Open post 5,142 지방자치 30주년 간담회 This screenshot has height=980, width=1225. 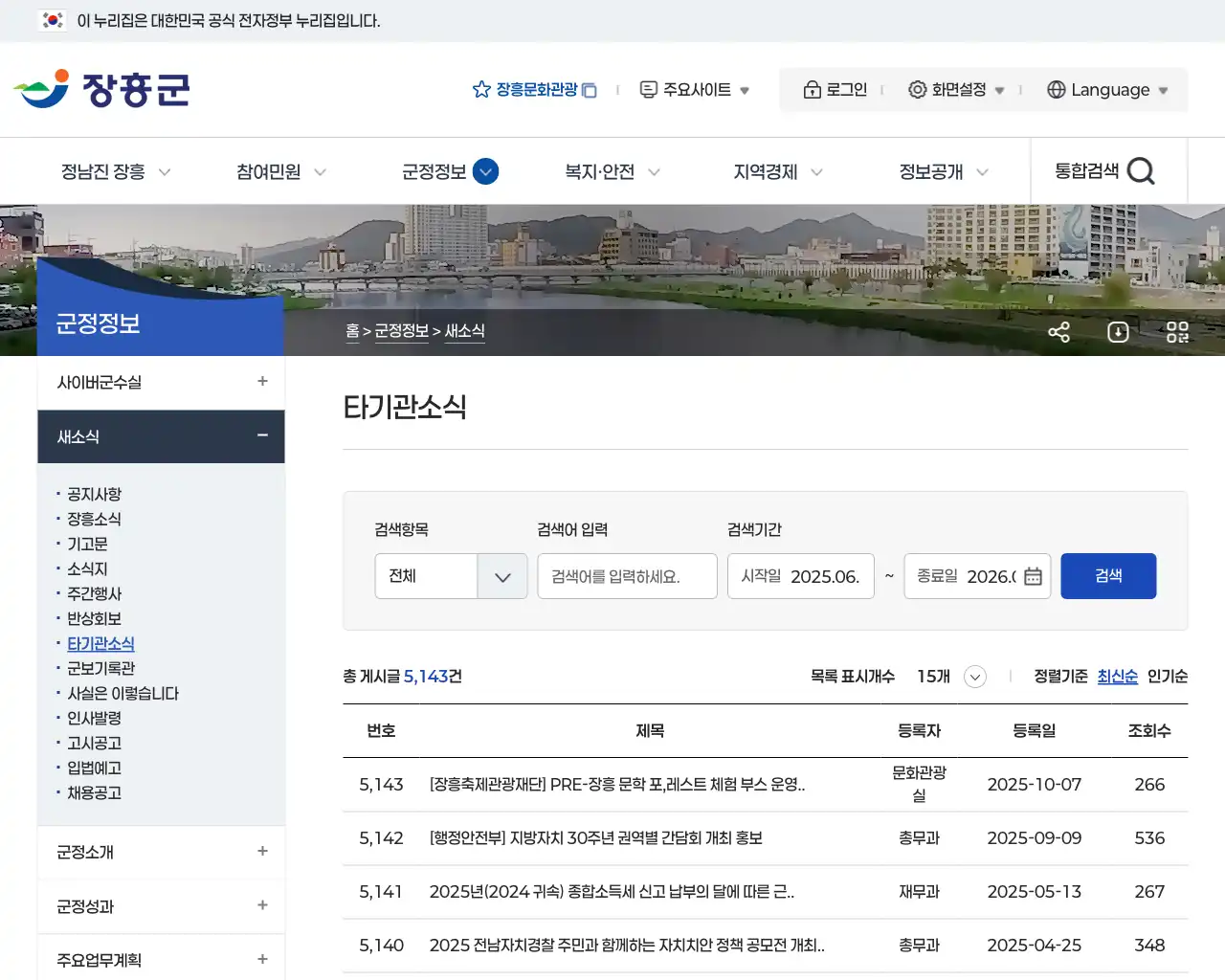[x=596, y=838]
